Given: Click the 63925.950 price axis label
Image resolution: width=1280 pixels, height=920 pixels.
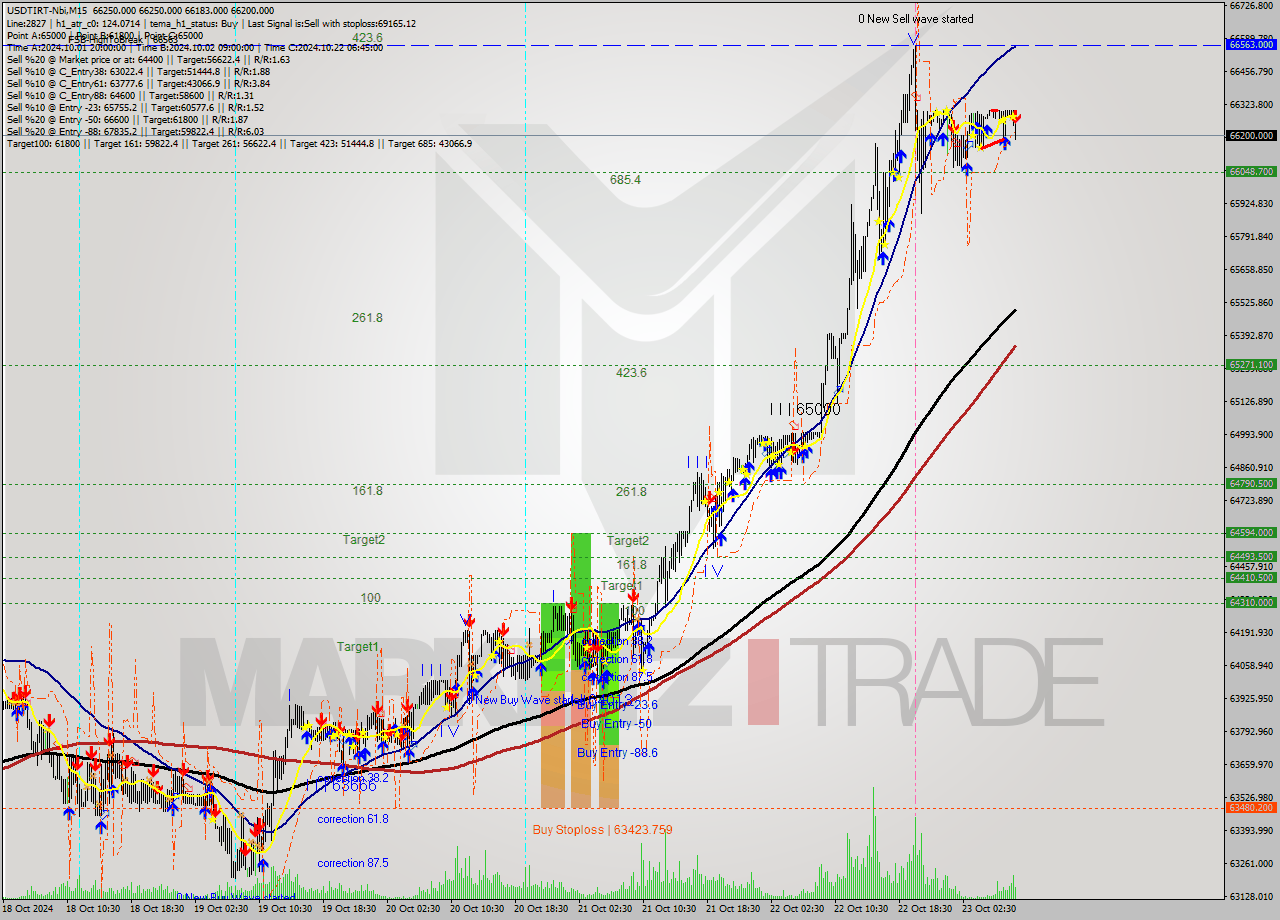Looking at the screenshot, I should coord(1251,699).
